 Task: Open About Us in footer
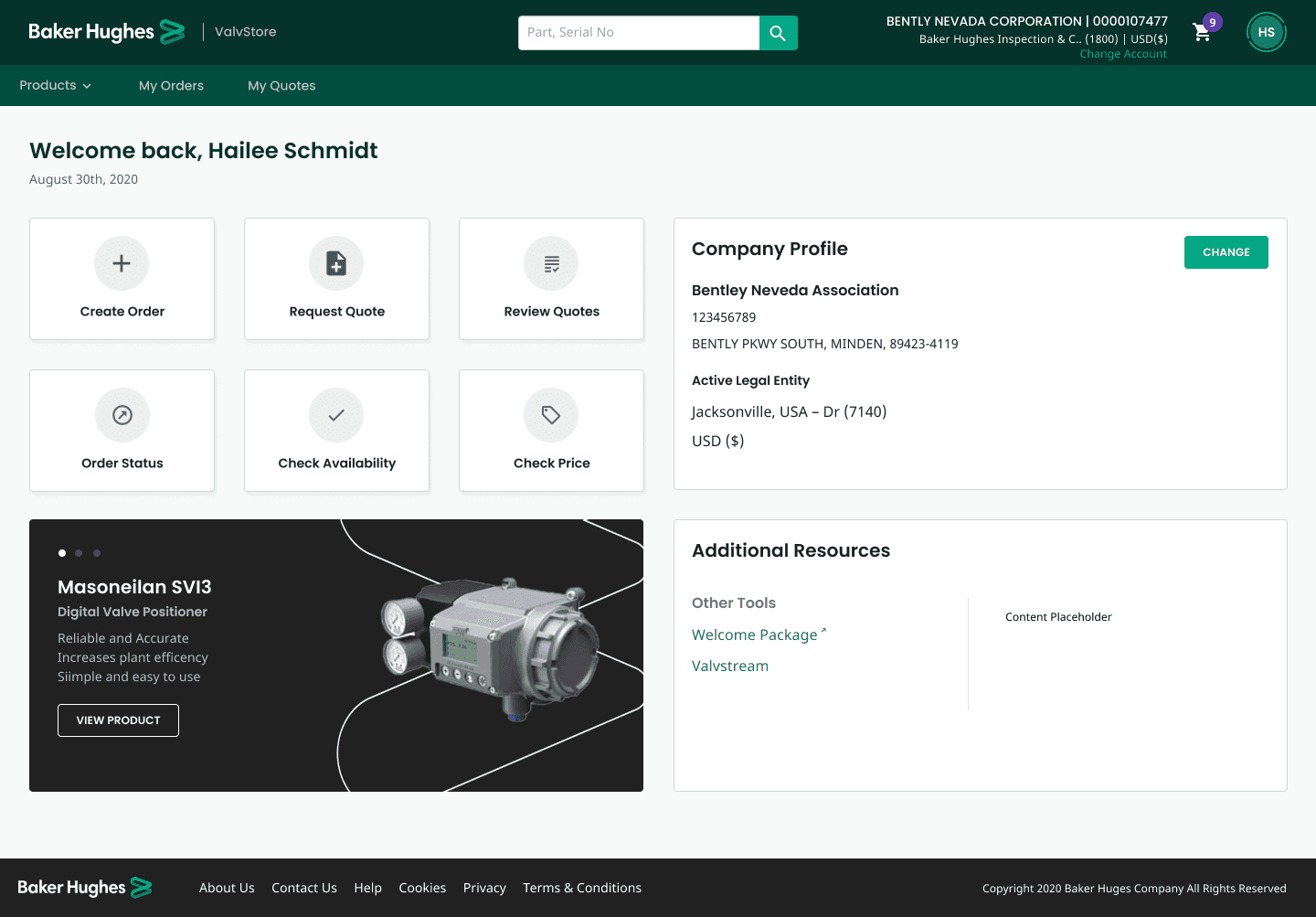(227, 888)
